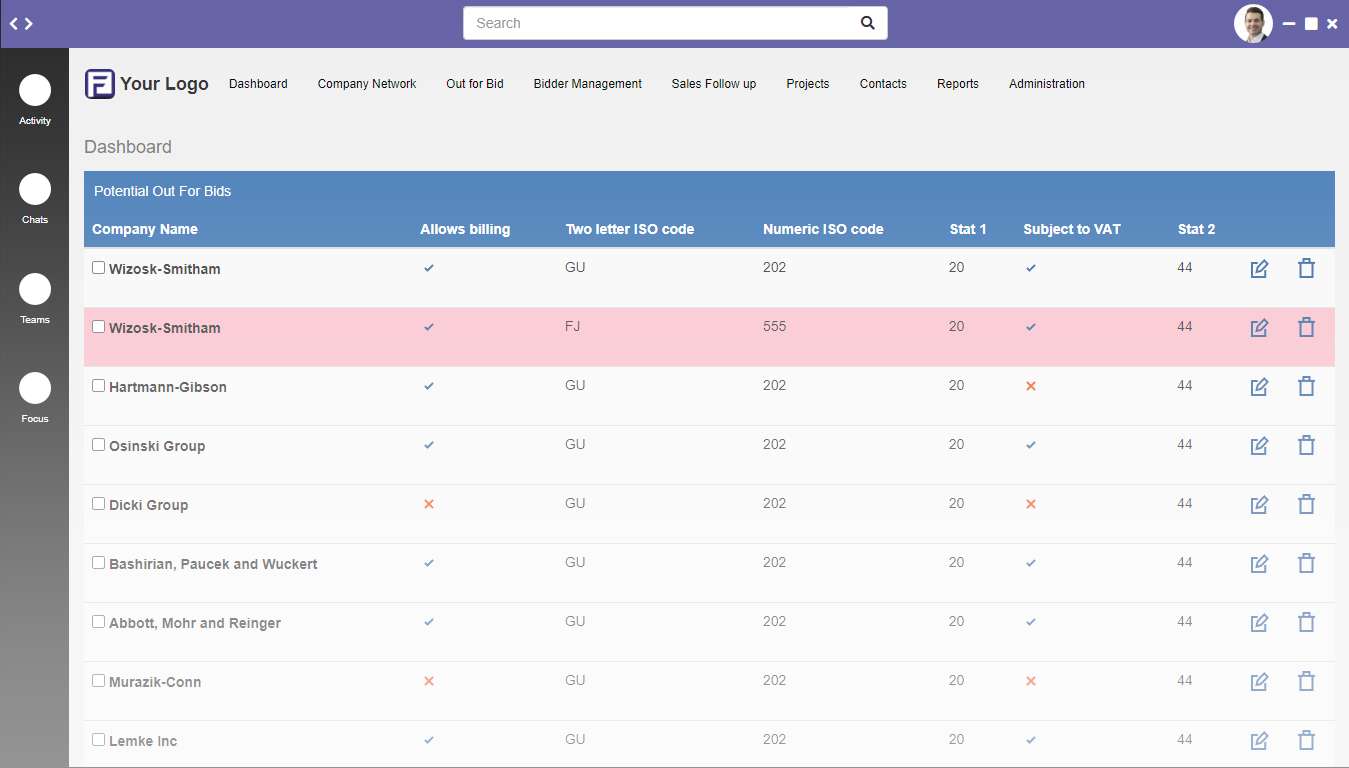
Task: Click the edit icon for Dicki Group
Action: pyautogui.click(x=1259, y=505)
